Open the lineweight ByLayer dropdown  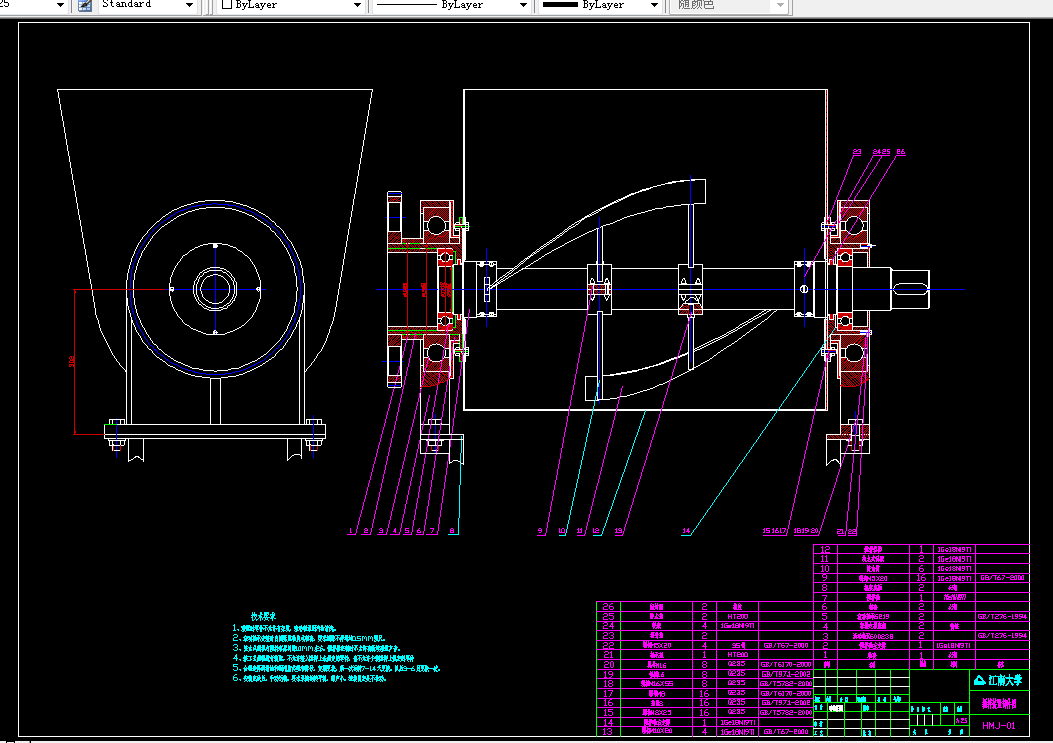click(x=656, y=5)
